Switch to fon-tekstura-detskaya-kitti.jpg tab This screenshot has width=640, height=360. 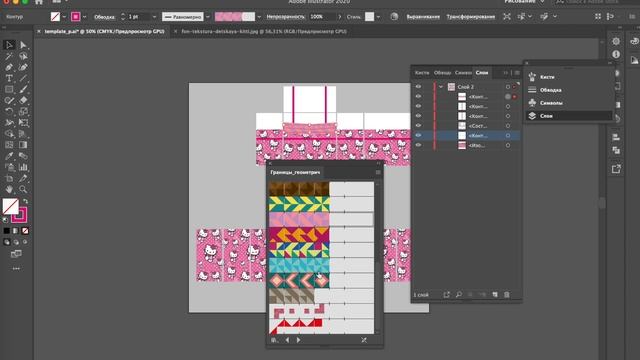click(x=264, y=31)
